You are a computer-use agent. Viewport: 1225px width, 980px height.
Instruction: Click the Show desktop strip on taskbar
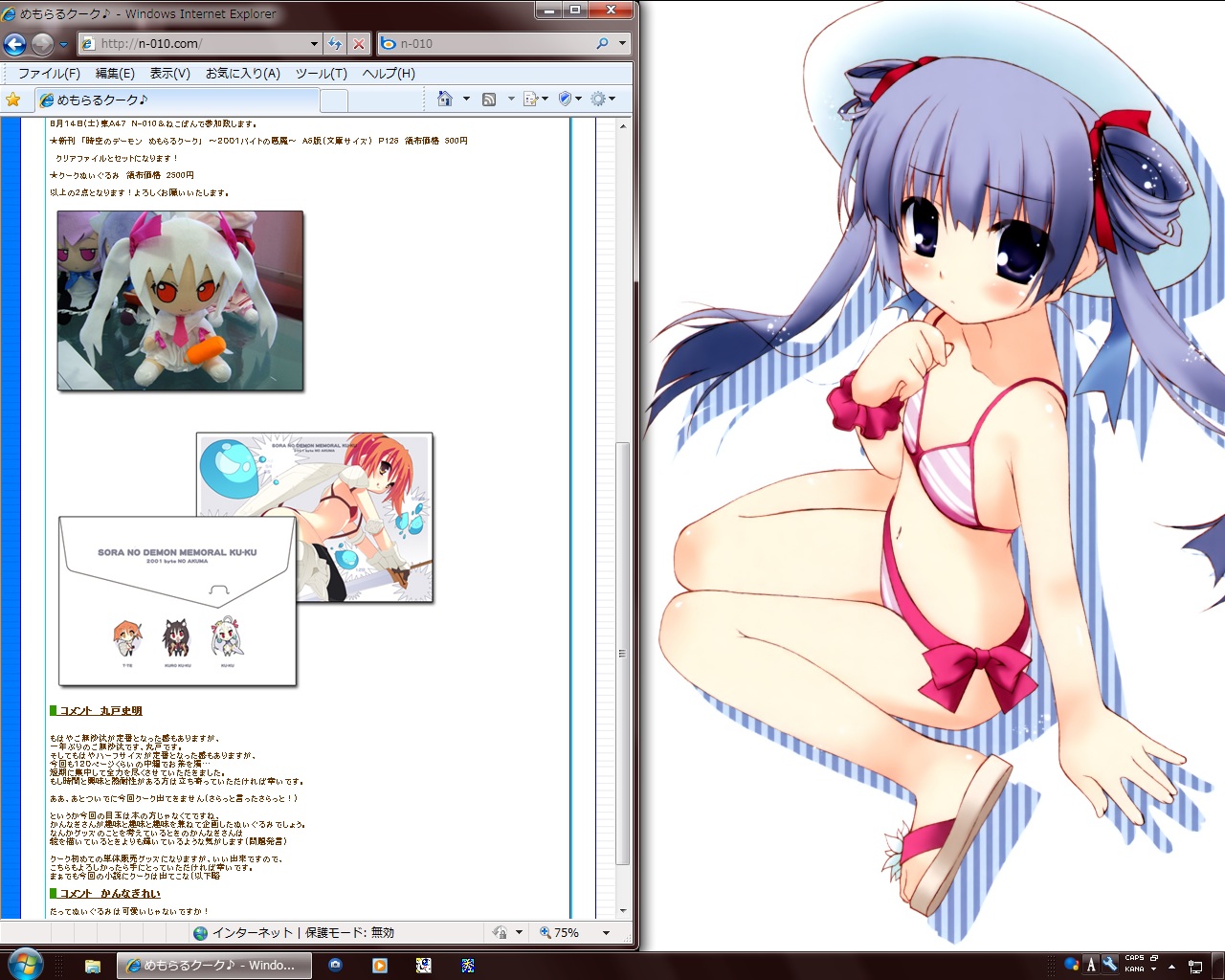[1217, 966]
